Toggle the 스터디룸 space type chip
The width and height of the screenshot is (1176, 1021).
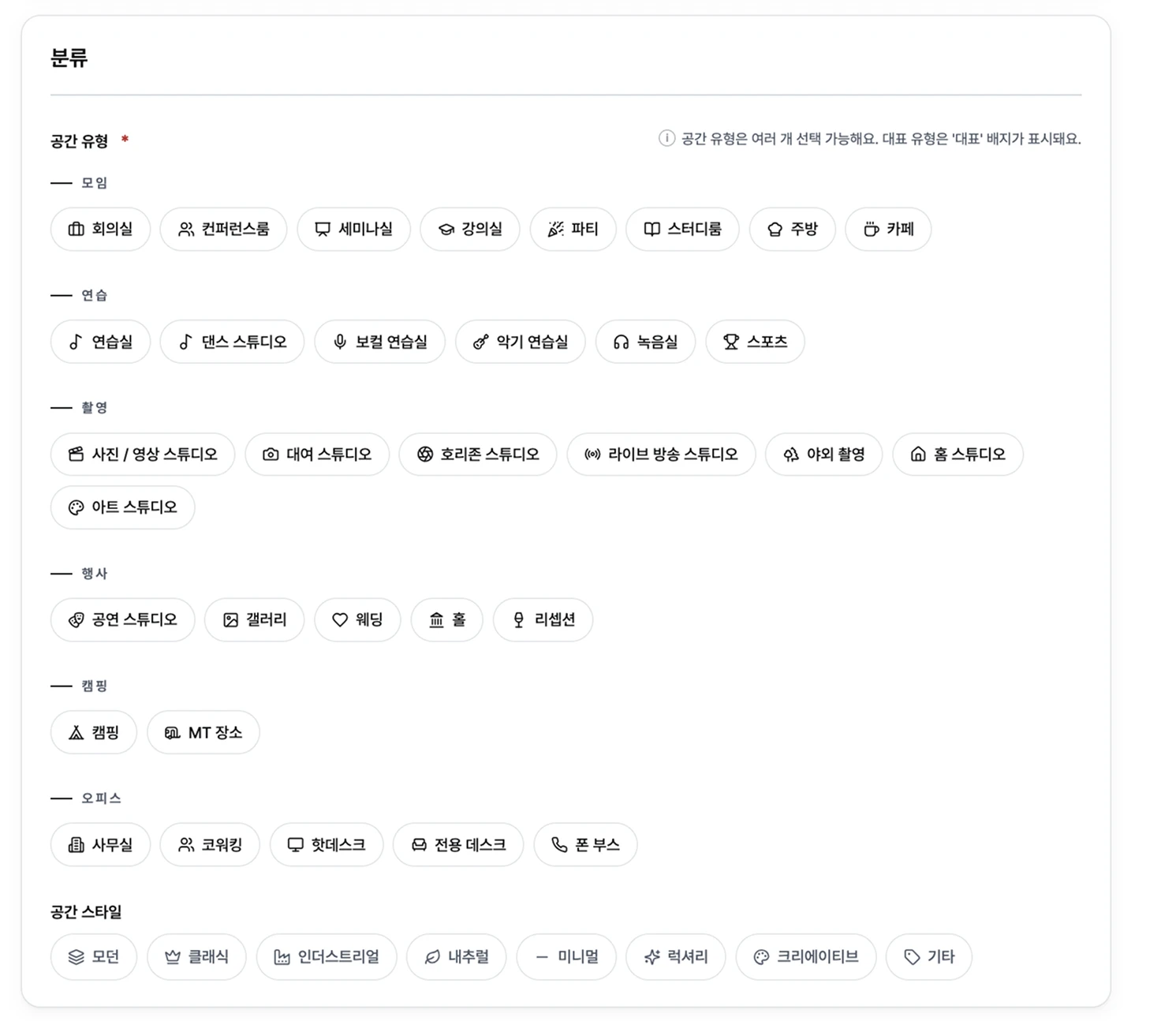682,230
